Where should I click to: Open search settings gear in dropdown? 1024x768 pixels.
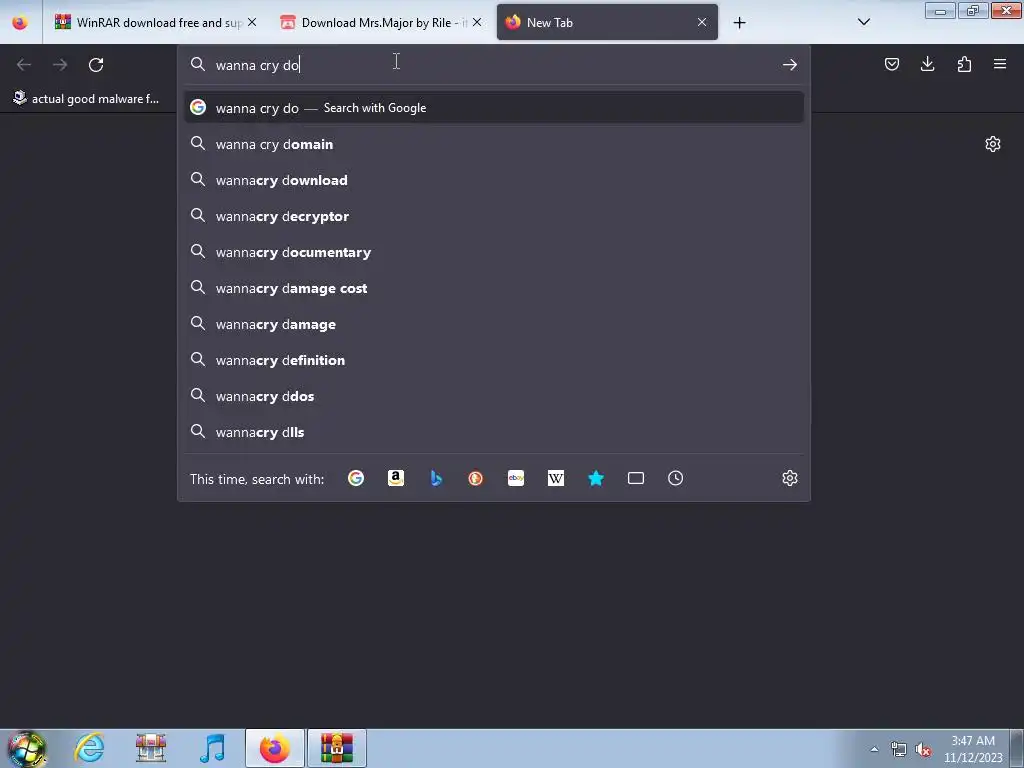pyautogui.click(x=790, y=478)
